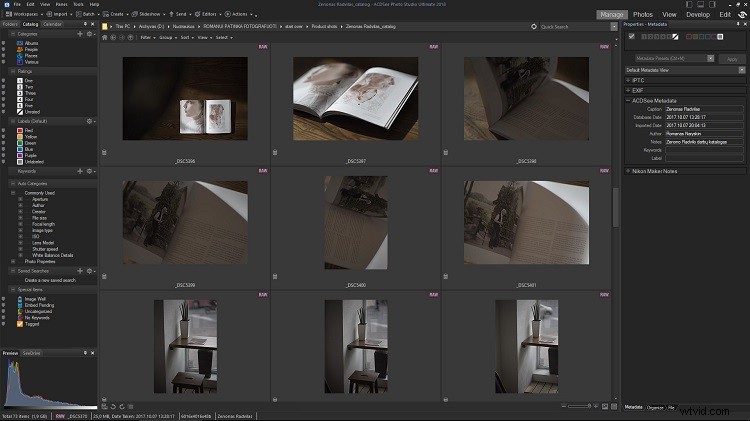Click 'This PC' in breadcrumb path

point(122,27)
